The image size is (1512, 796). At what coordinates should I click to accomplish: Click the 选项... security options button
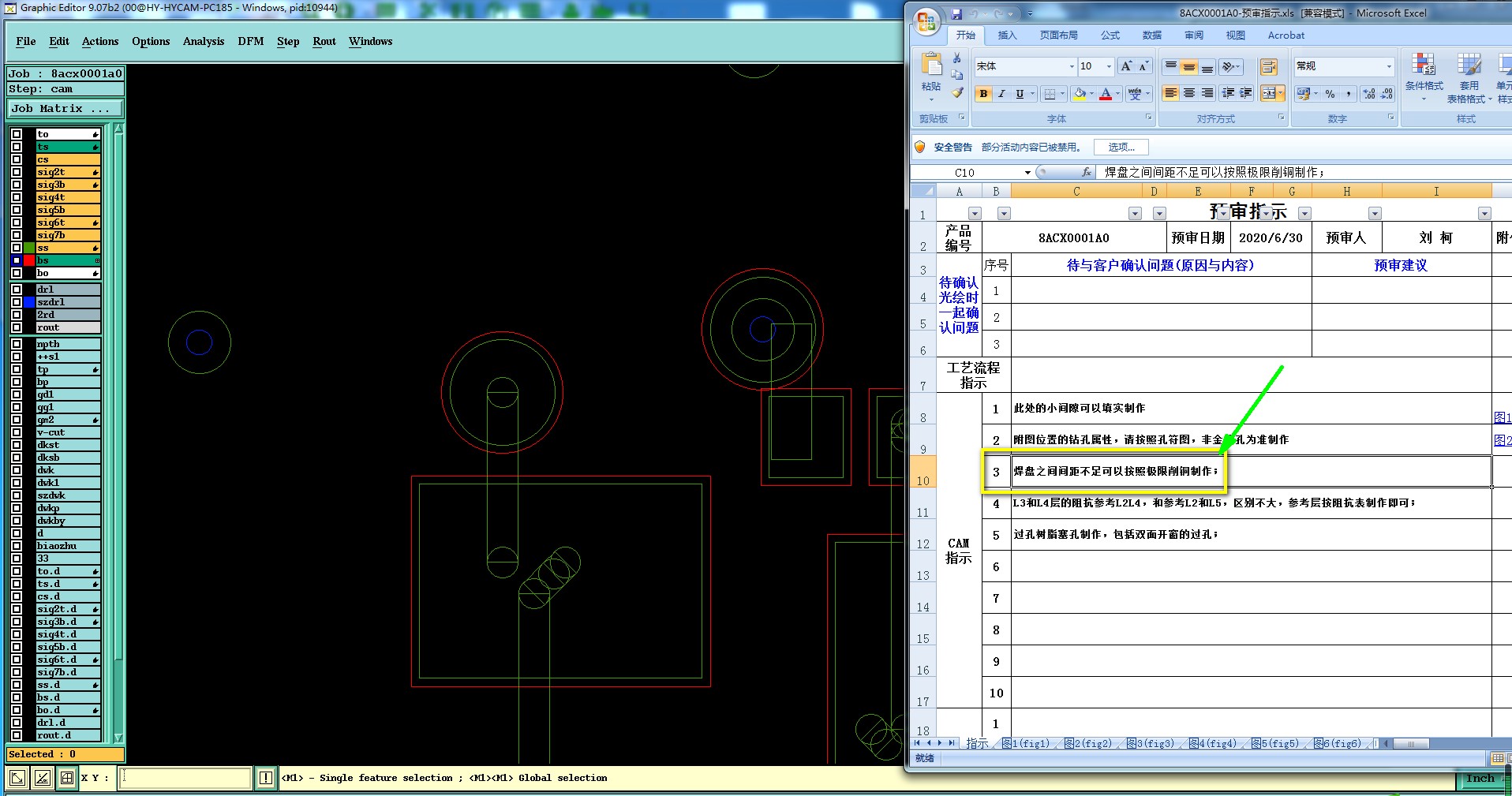click(1121, 148)
